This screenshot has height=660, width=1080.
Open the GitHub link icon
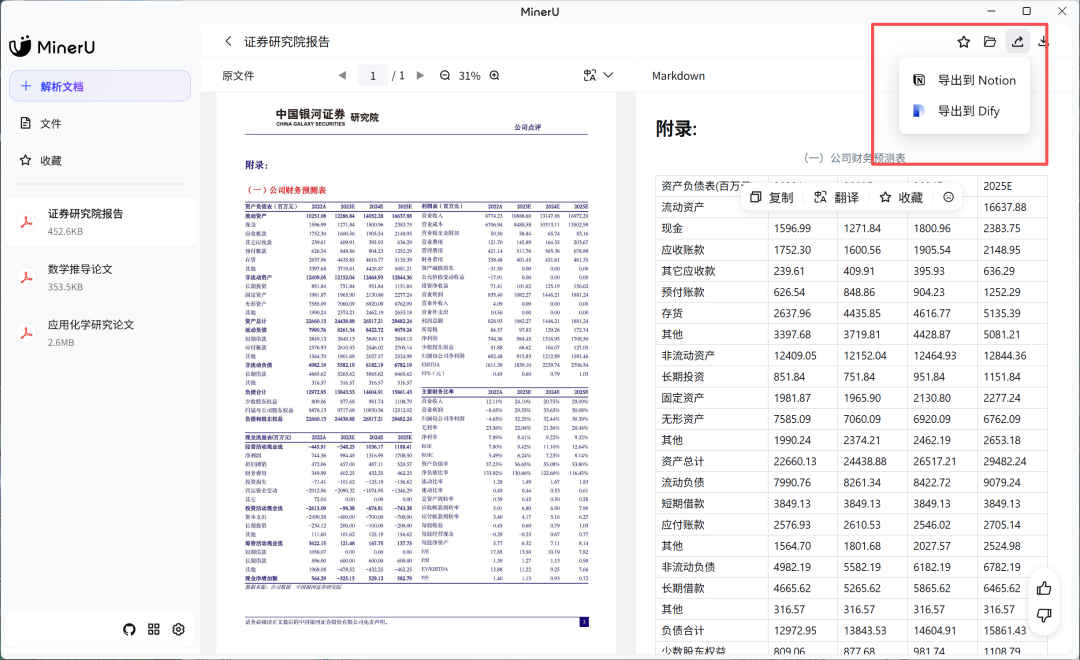click(x=129, y=629)
